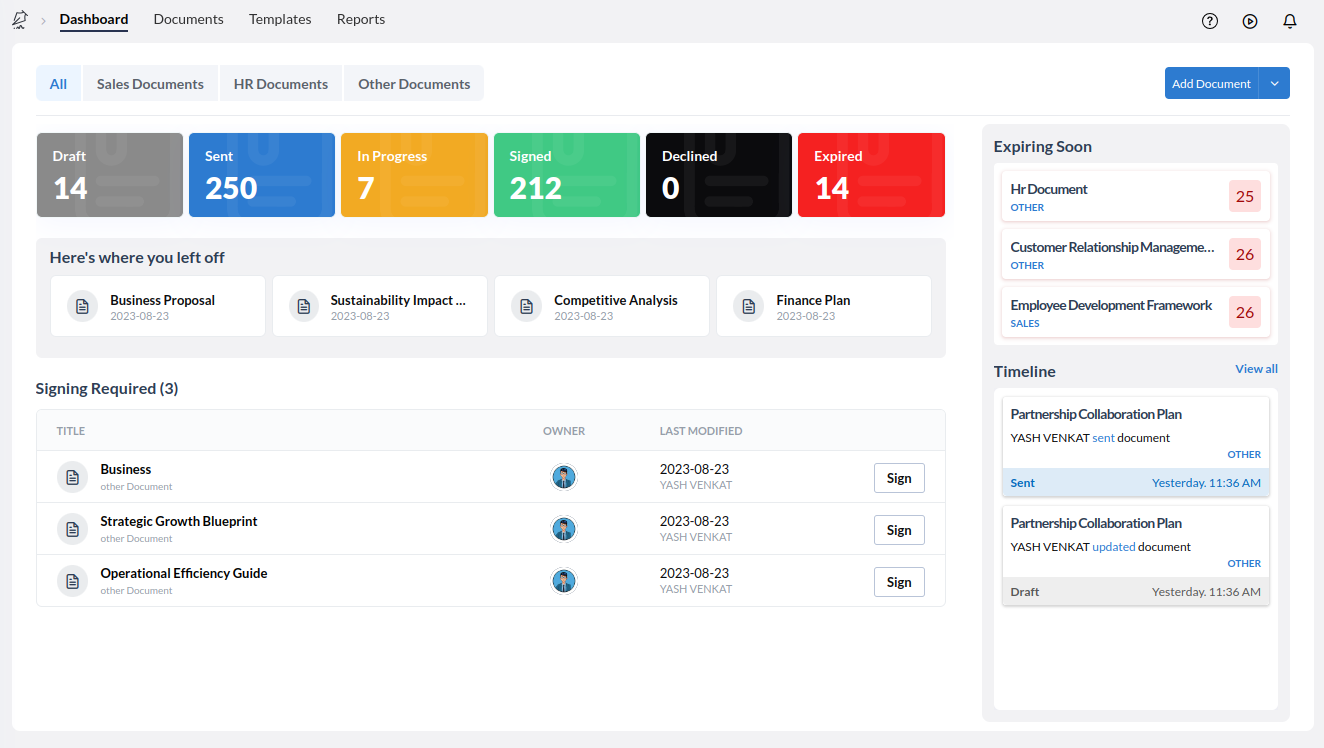Sign the Operational Efficiency Guide document
The height and width of the screenshot is (748, 1324).
pos(899,582)
